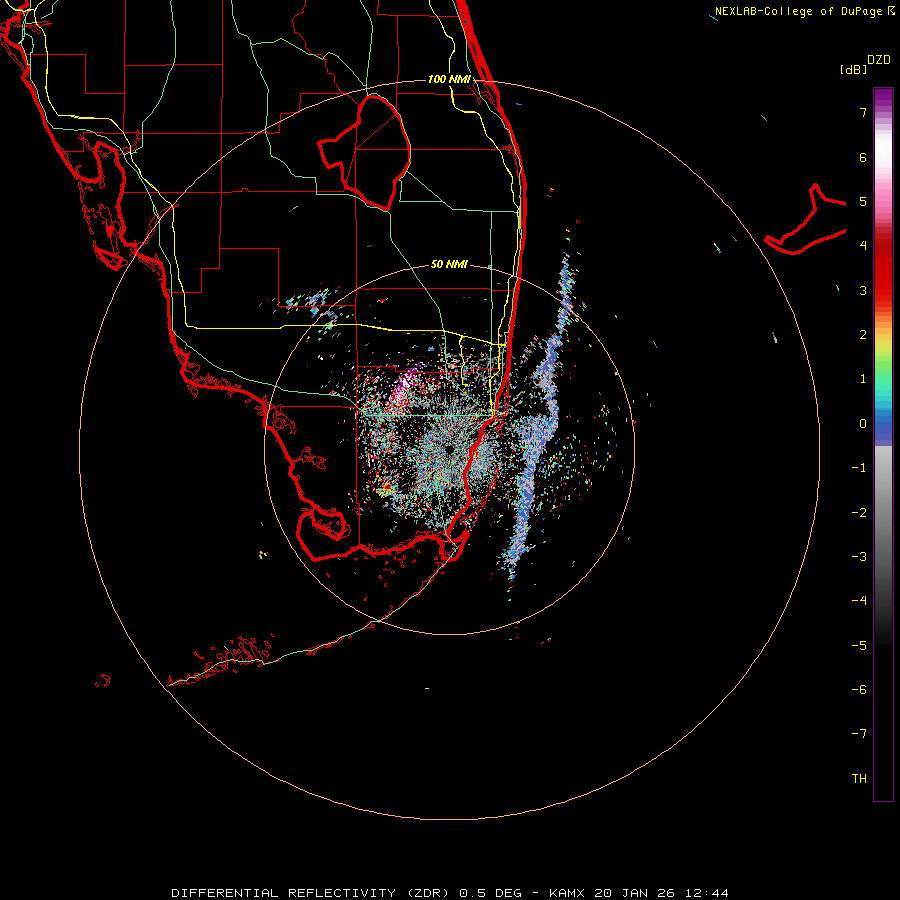Image resolution: width=900 pixels, height=900 pixels.
Task: Click the DZD color scale title
Action: click(879, 60)
